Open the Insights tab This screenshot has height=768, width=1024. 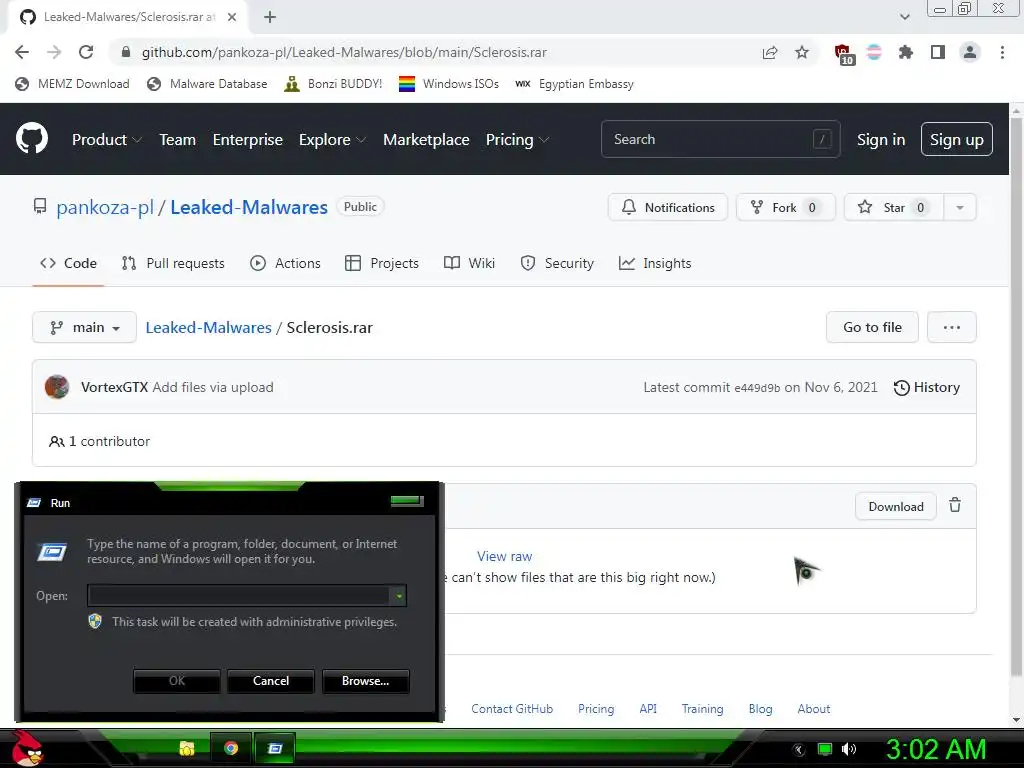(x=654, y=263)
